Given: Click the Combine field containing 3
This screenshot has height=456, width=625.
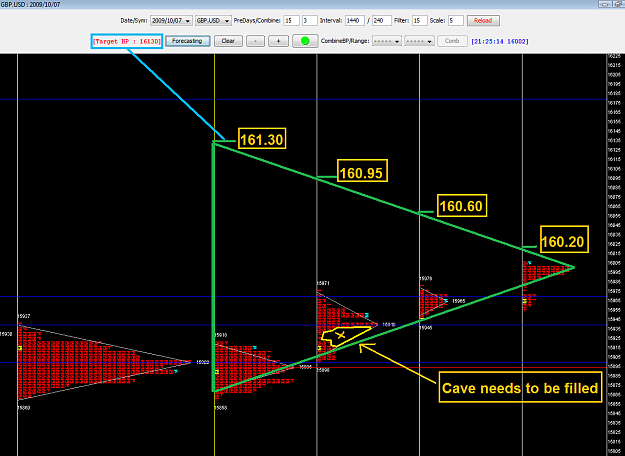Looking at the screenshot, I should [310, 20].
